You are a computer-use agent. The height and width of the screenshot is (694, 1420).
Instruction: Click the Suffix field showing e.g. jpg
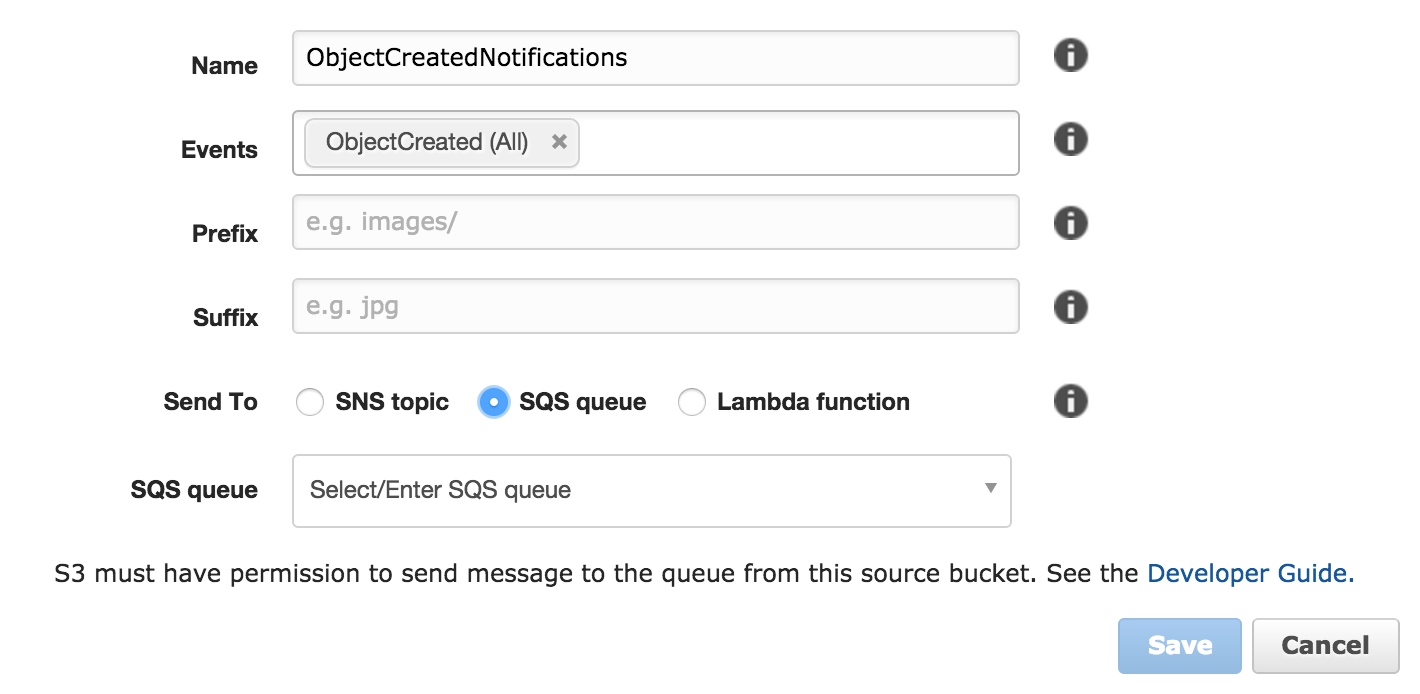click(655, 306)
